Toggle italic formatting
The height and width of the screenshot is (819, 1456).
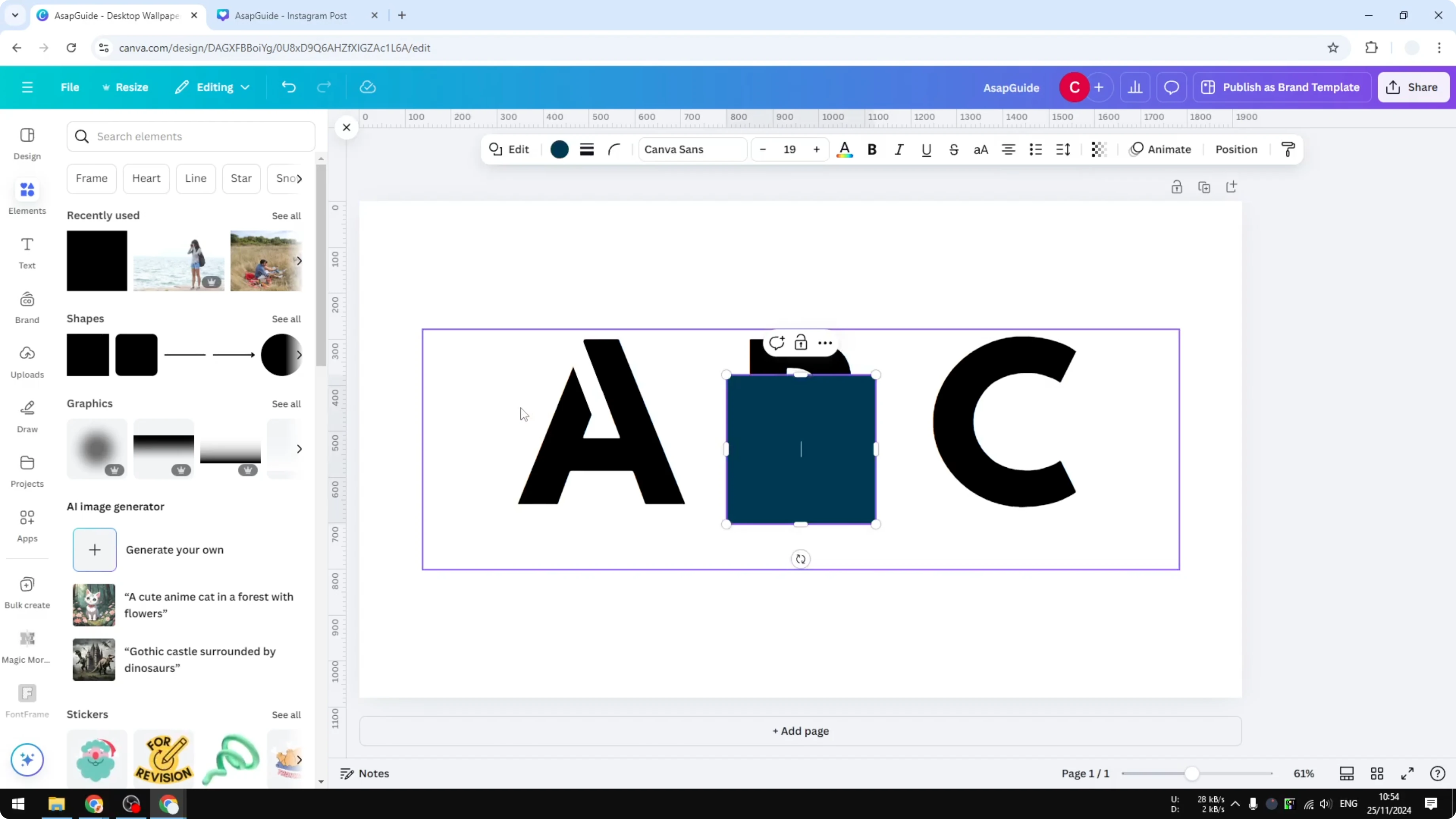(899, 149)
